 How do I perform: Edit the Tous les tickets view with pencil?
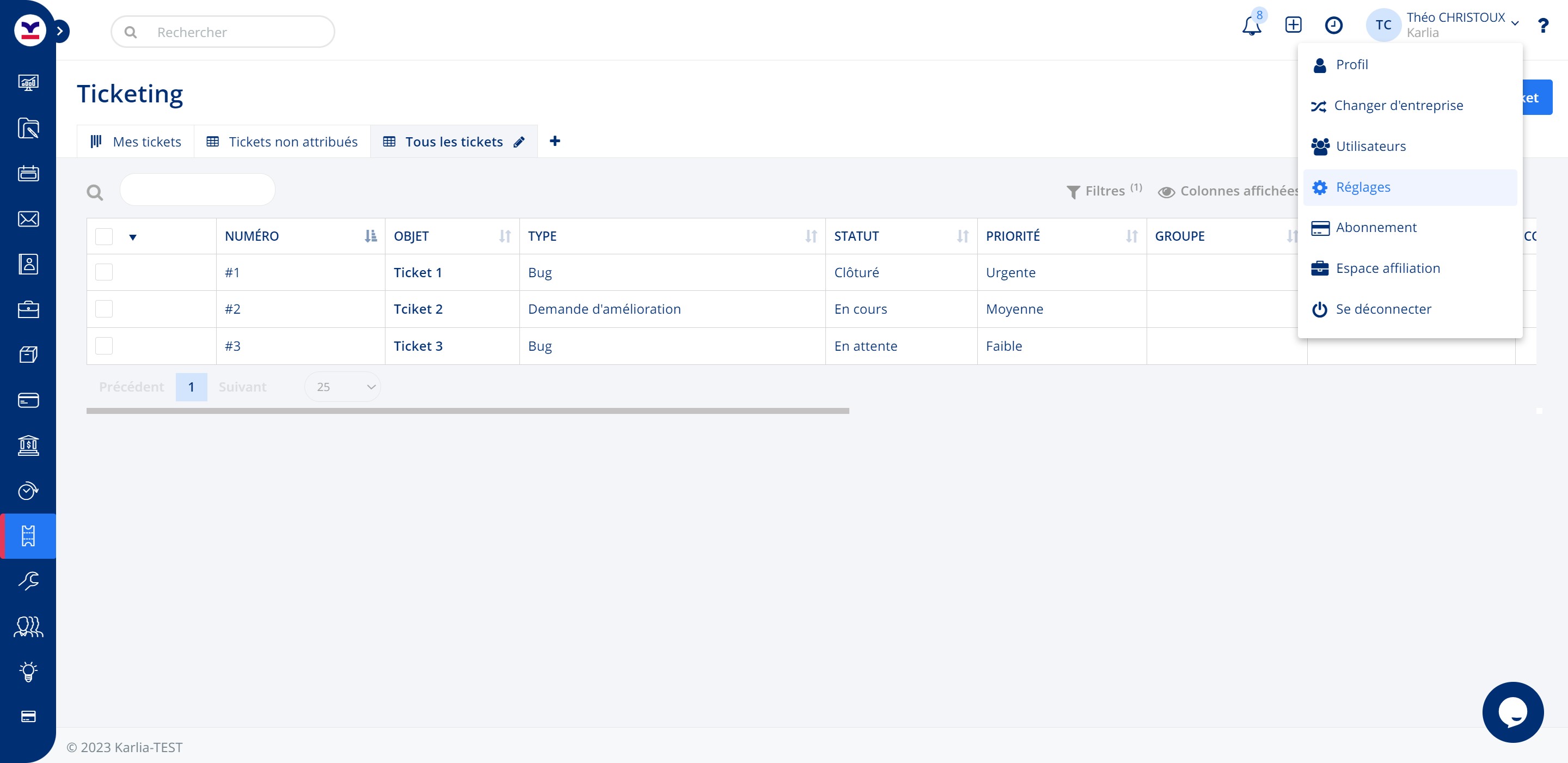(x=519, y=142)
